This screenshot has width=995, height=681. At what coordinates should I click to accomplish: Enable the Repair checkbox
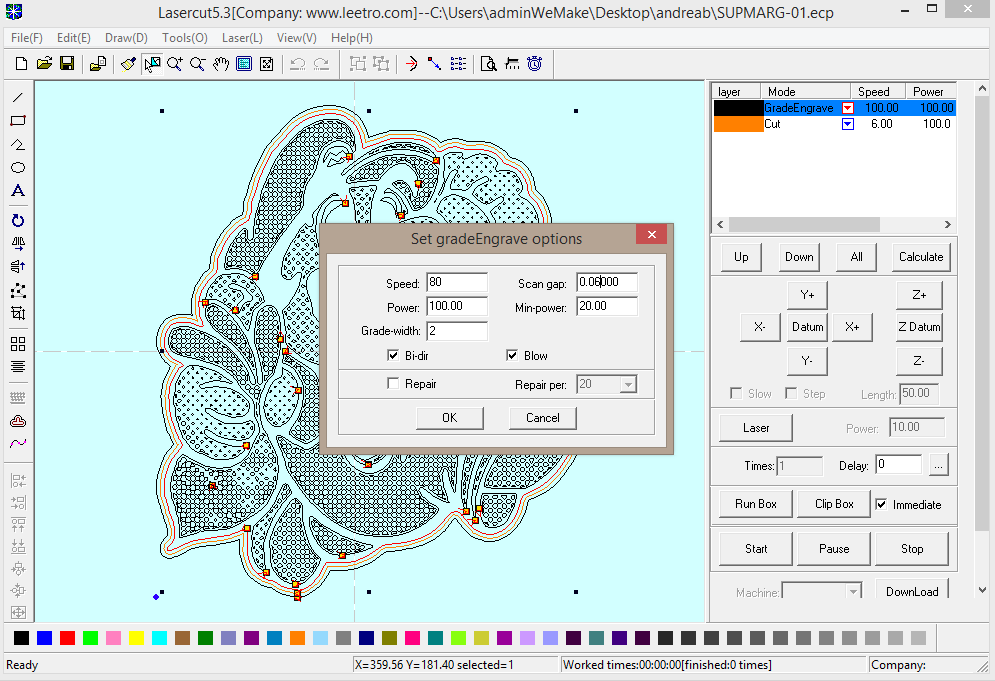click(x=393, y=383)
